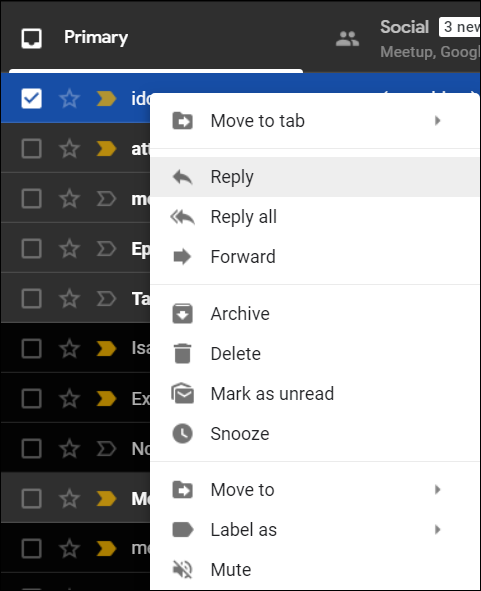Click the Reply all double-arrow icon
Screen dimensions: 481x591
(182, 217)
